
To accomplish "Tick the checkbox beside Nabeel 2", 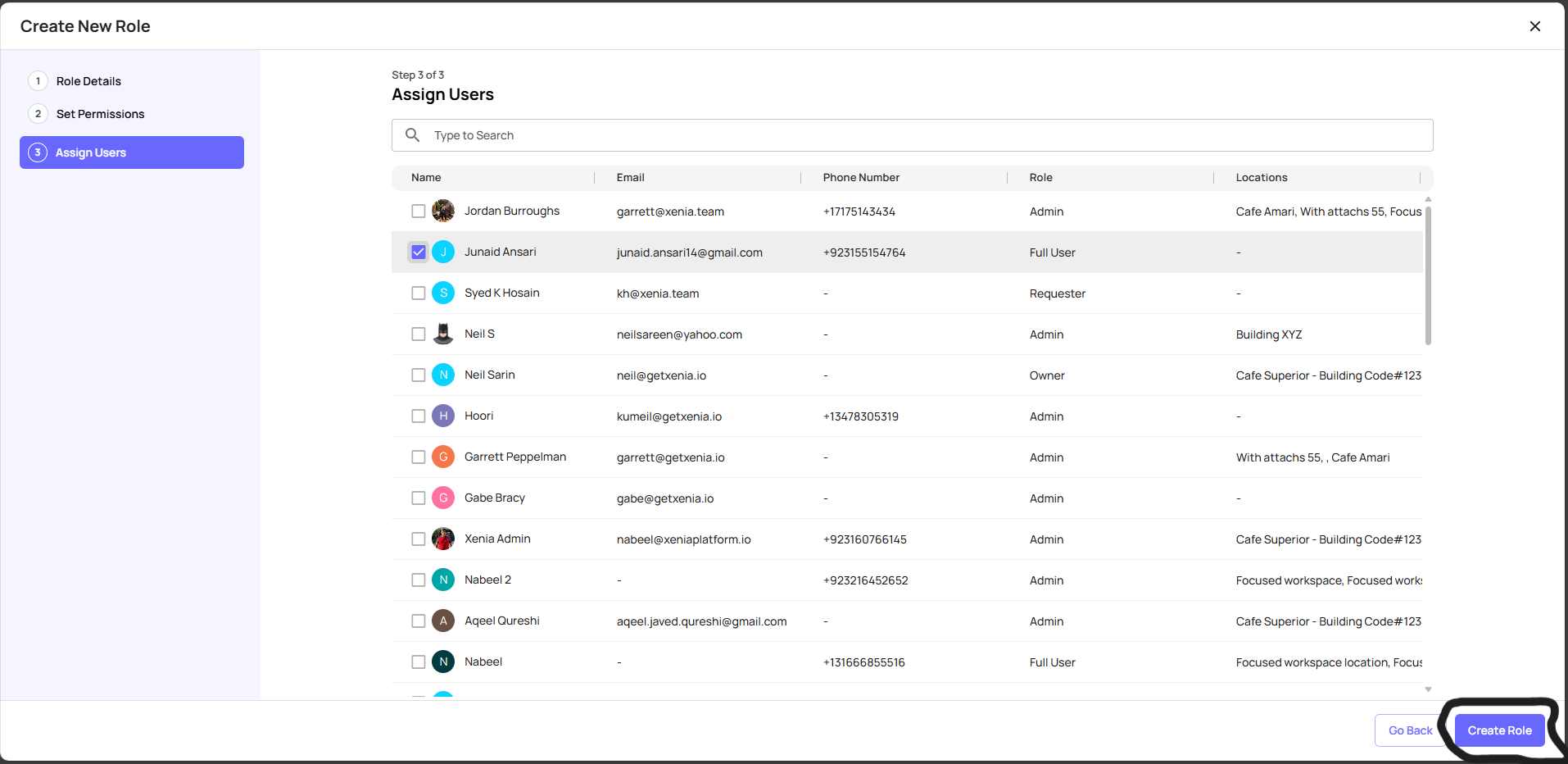I will click(419, 580).
